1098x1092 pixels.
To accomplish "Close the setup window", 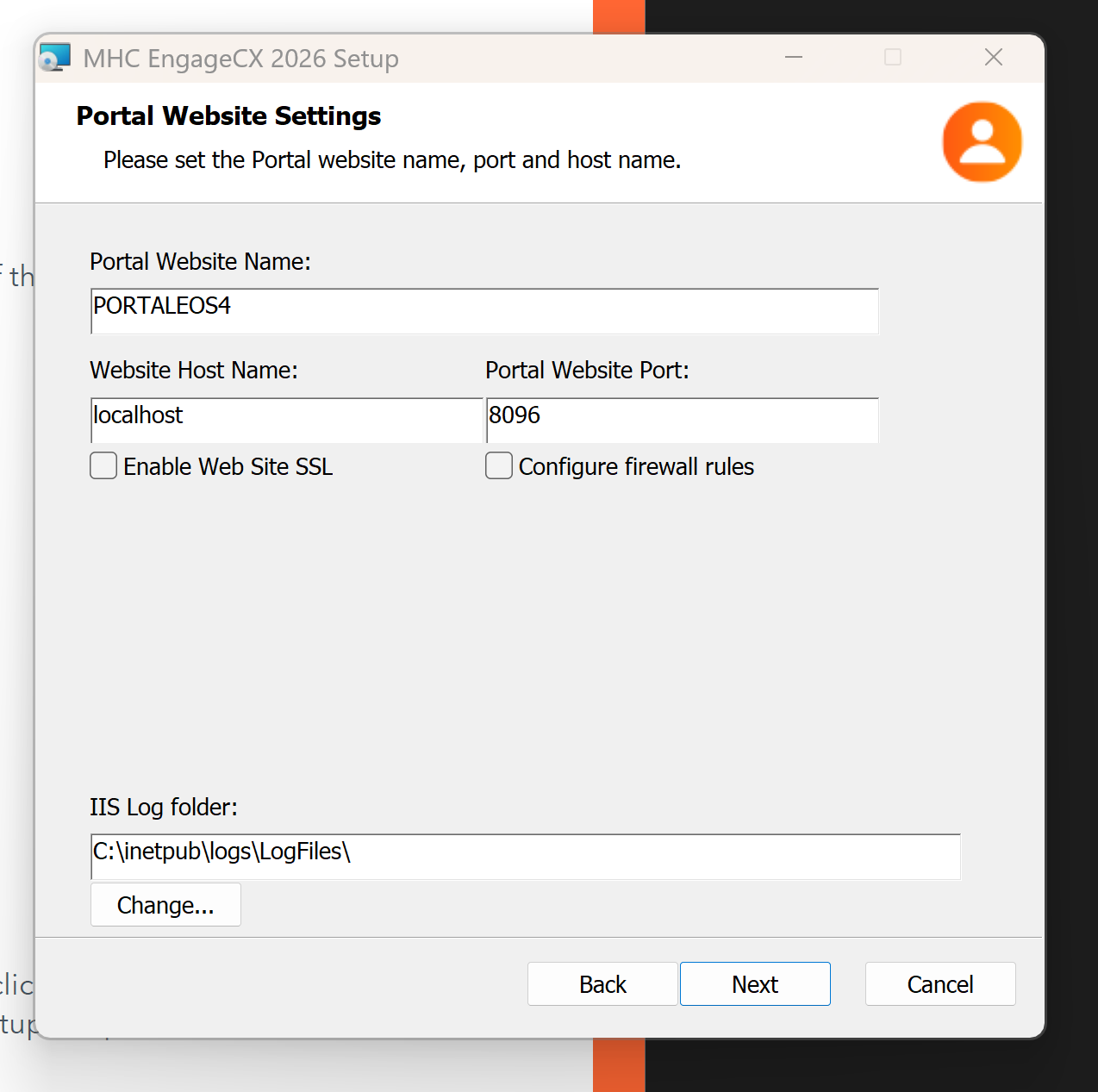I will pos(994,58).
